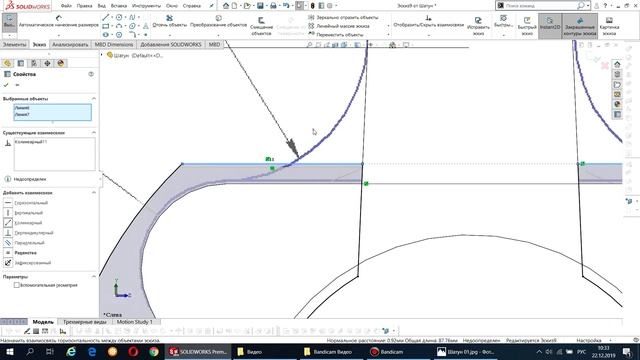Screen dimensions: 640x360
Task: Open ConfigurationManager tab icon
Action: (34, 63)
